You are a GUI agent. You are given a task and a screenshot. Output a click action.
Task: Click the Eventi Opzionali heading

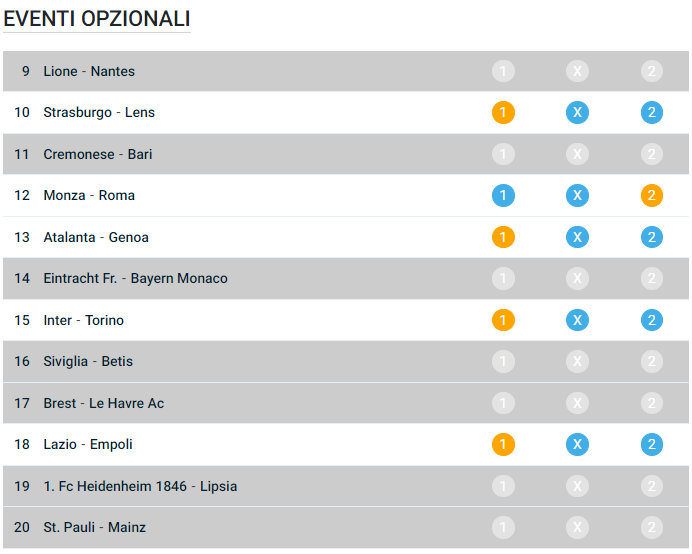97,19
